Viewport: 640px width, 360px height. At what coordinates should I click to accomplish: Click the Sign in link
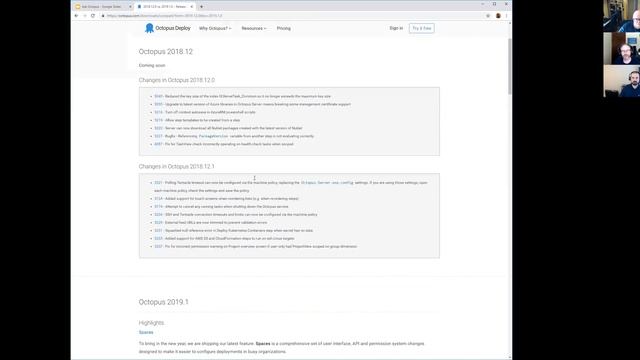pos(396,28)
